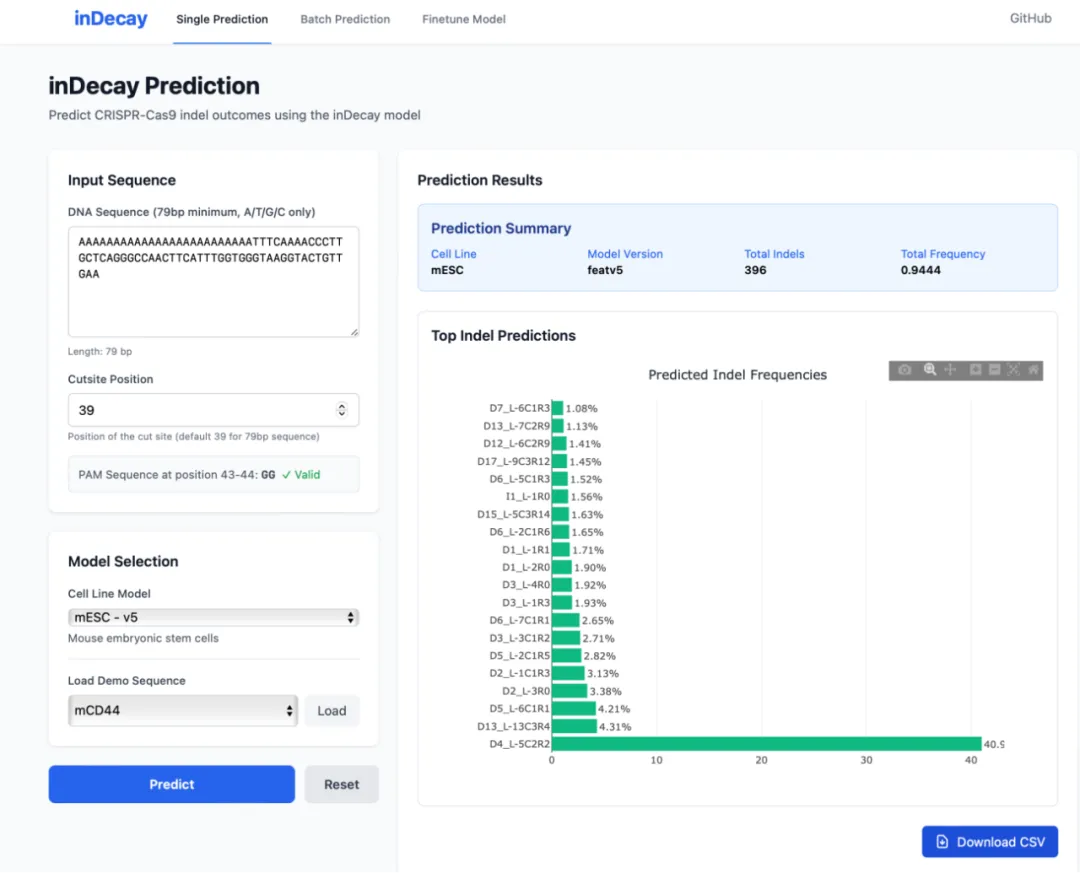Select the chart zoom magnifier tool
The image size is (1080, 873).
930,370
